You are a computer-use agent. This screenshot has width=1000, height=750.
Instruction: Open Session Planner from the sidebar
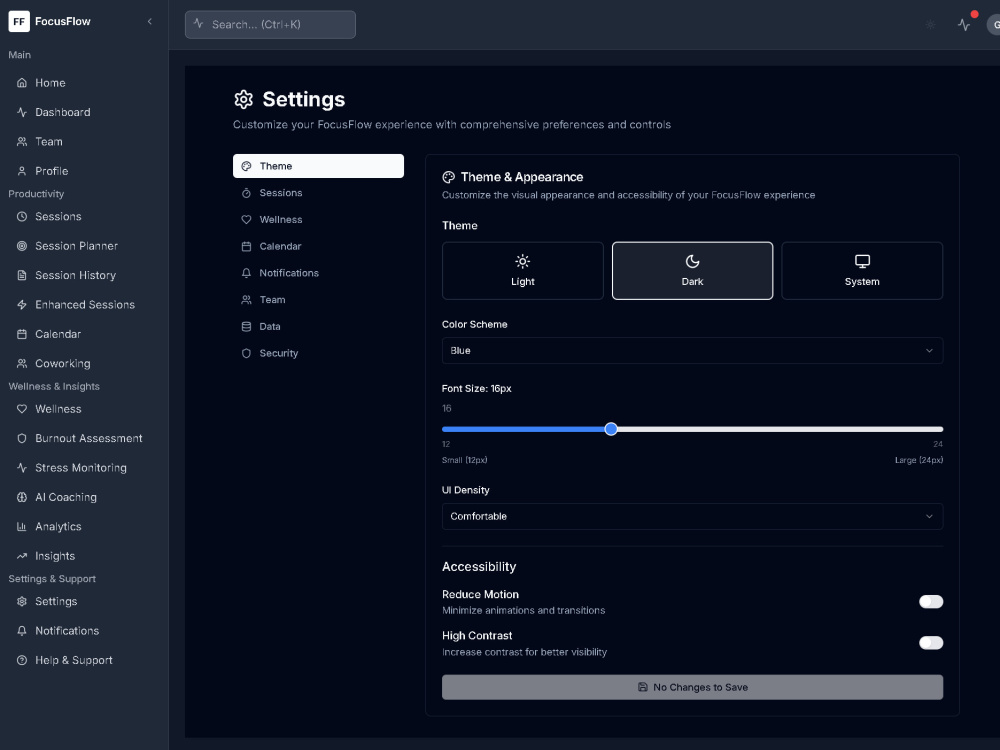tap(83, 246)
